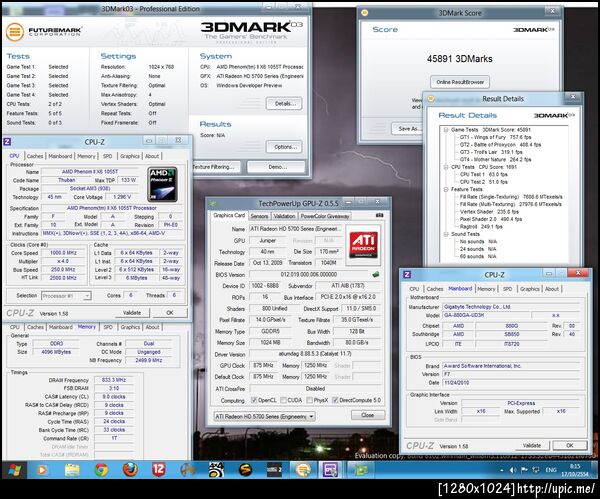Screen dimensions: 600x499
Task: Collapse the Game Tests tree node
Action: 446,130
